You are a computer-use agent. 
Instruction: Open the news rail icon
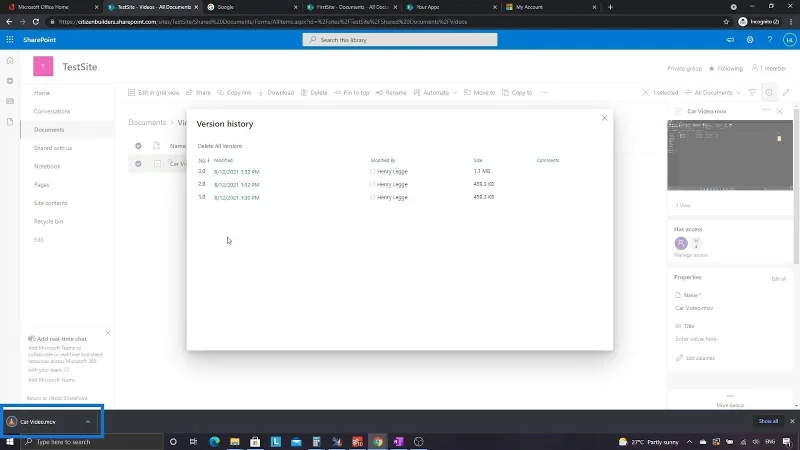[x=10, y=101]
